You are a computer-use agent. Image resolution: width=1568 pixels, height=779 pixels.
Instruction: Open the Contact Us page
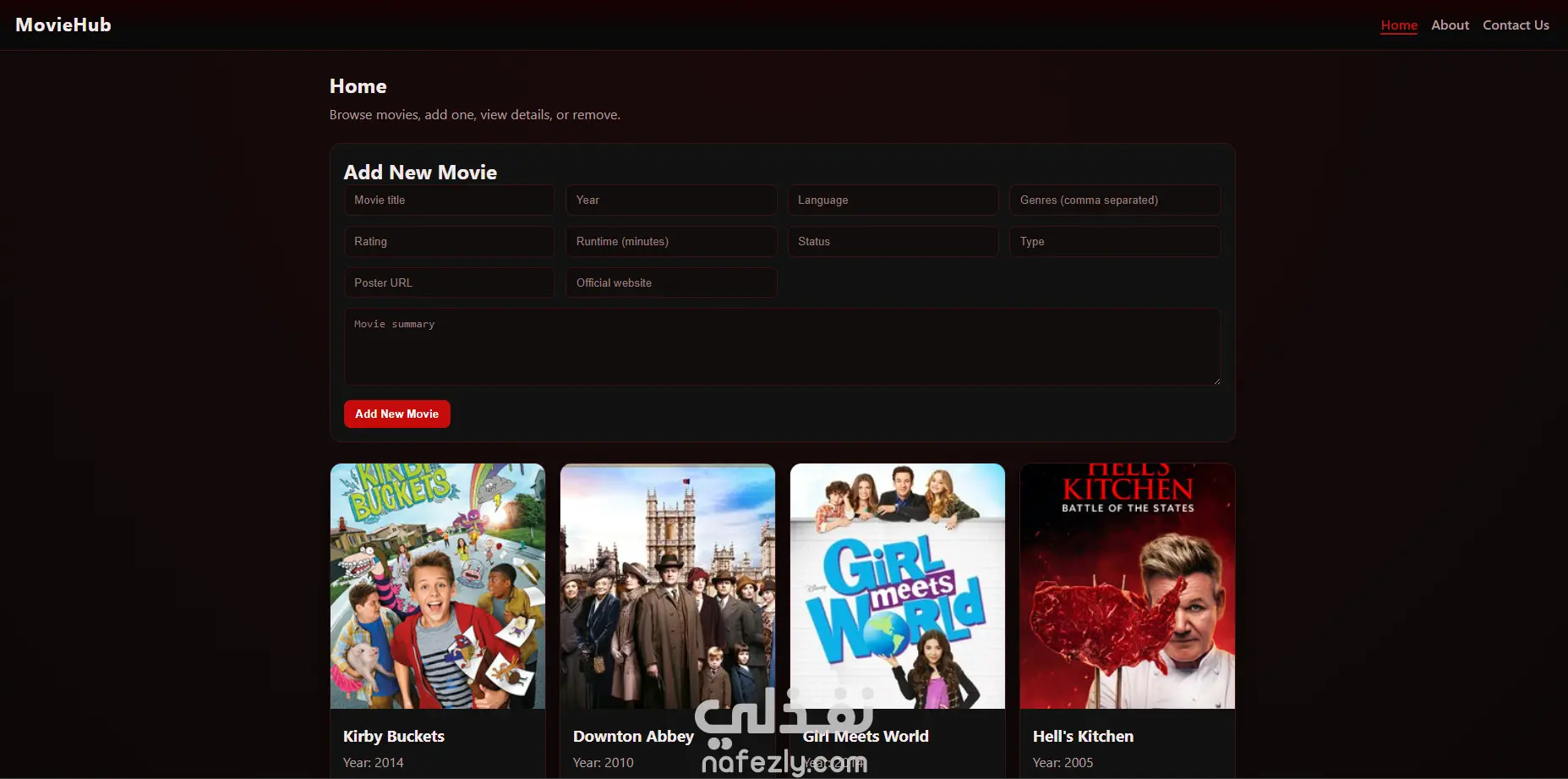[1516, 25]
